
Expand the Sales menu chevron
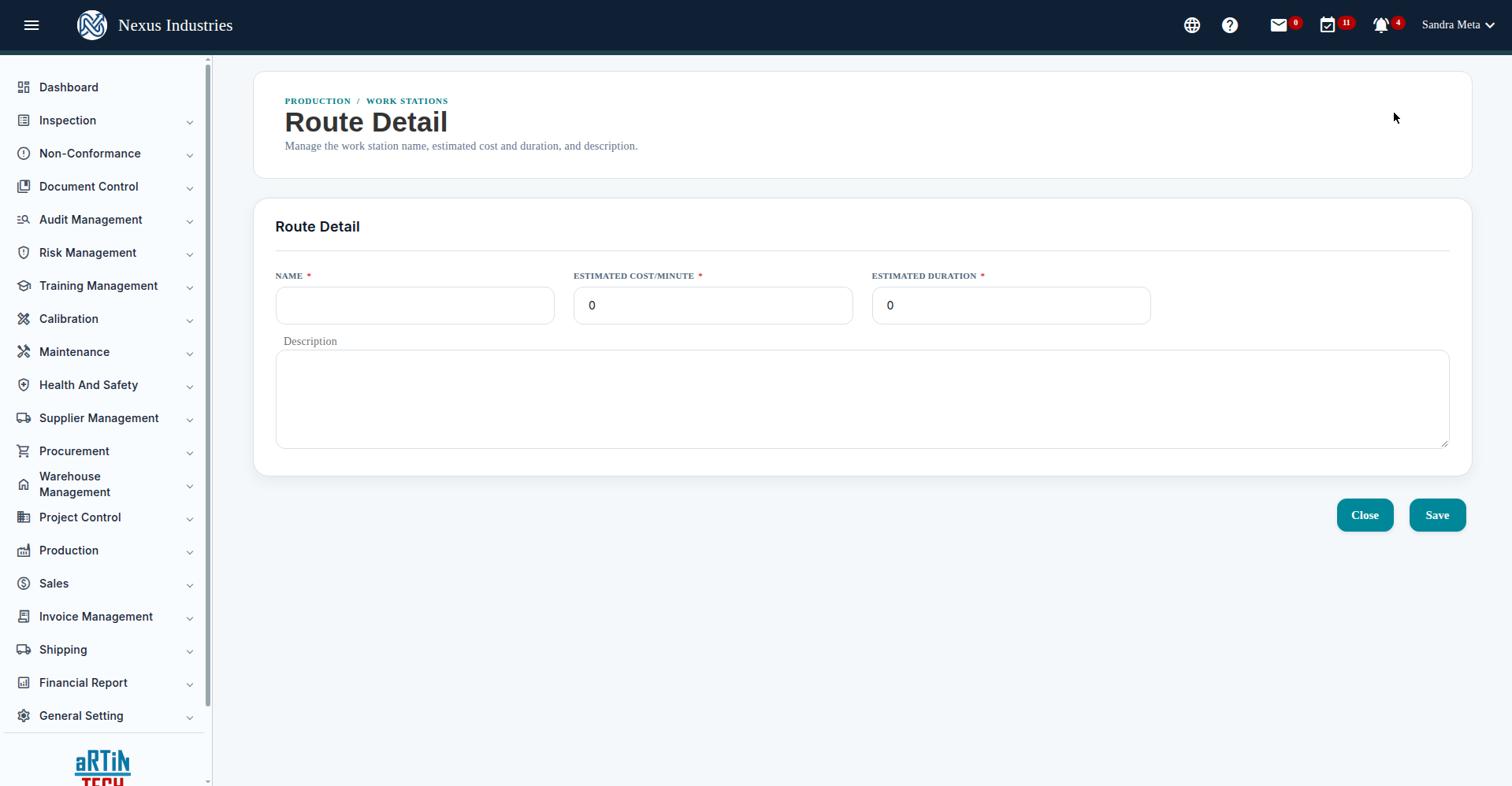(190, 585)
